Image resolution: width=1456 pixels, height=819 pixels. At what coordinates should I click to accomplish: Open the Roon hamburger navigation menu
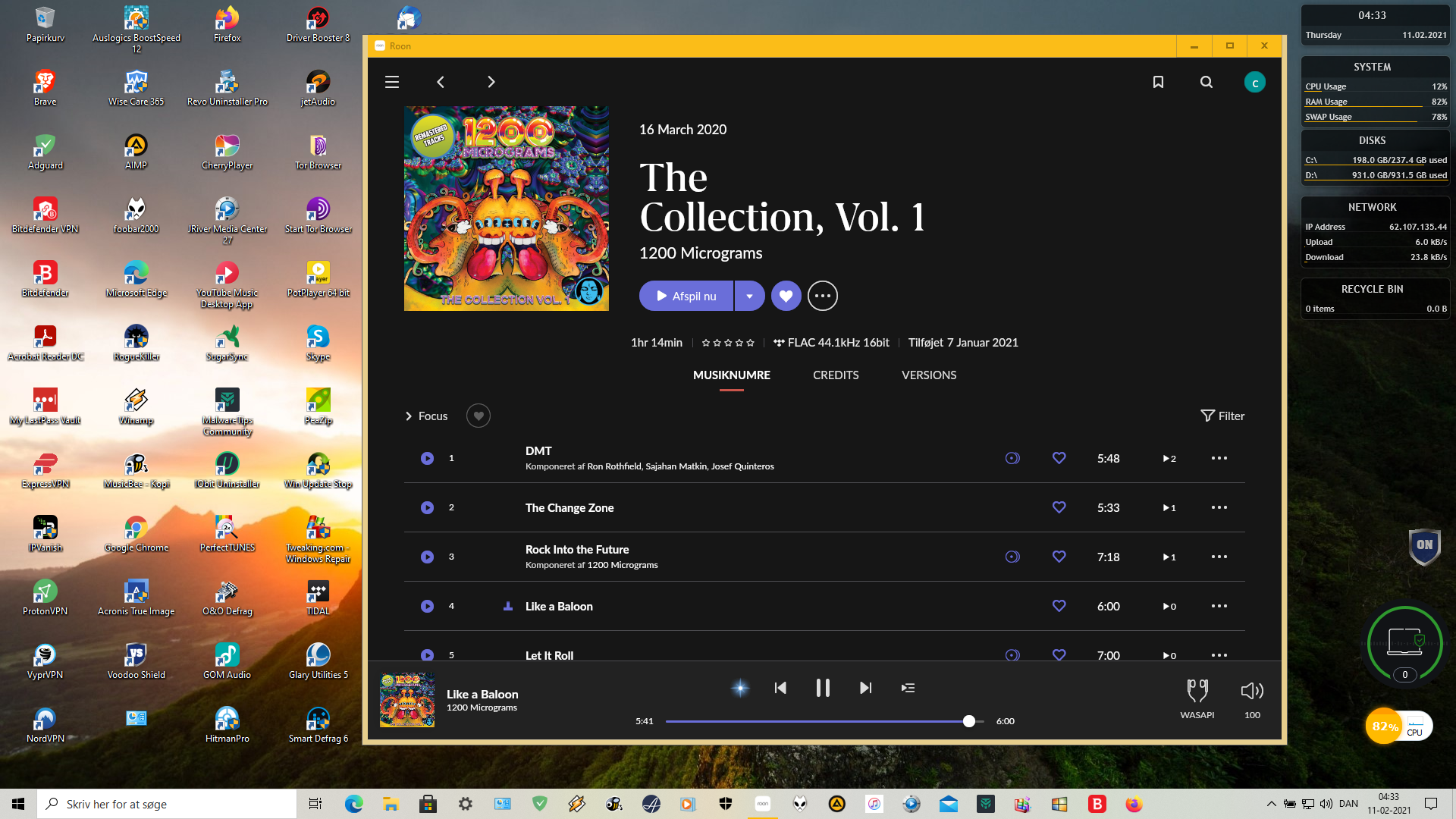coord(391,82)
